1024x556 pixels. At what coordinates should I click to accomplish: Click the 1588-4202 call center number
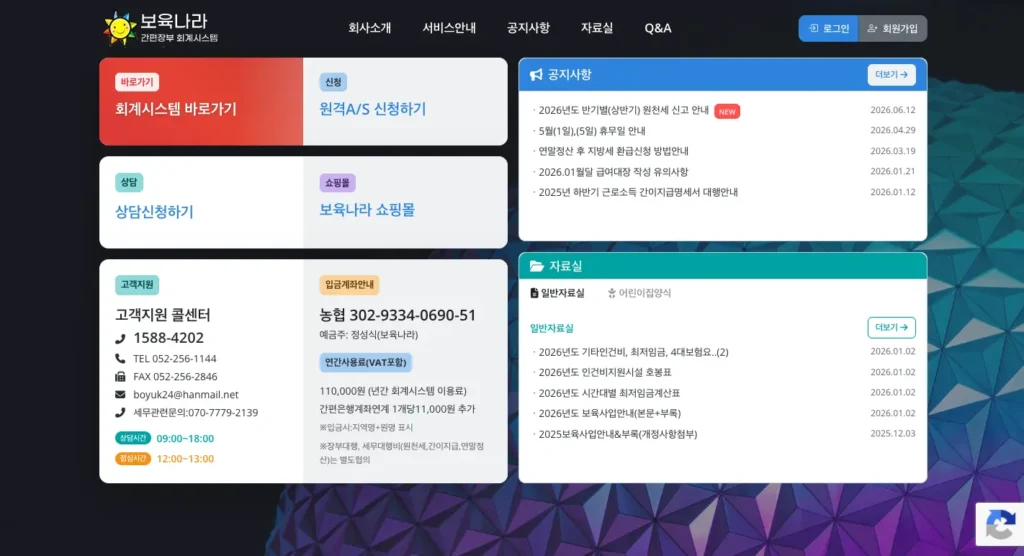click(168, 338)
